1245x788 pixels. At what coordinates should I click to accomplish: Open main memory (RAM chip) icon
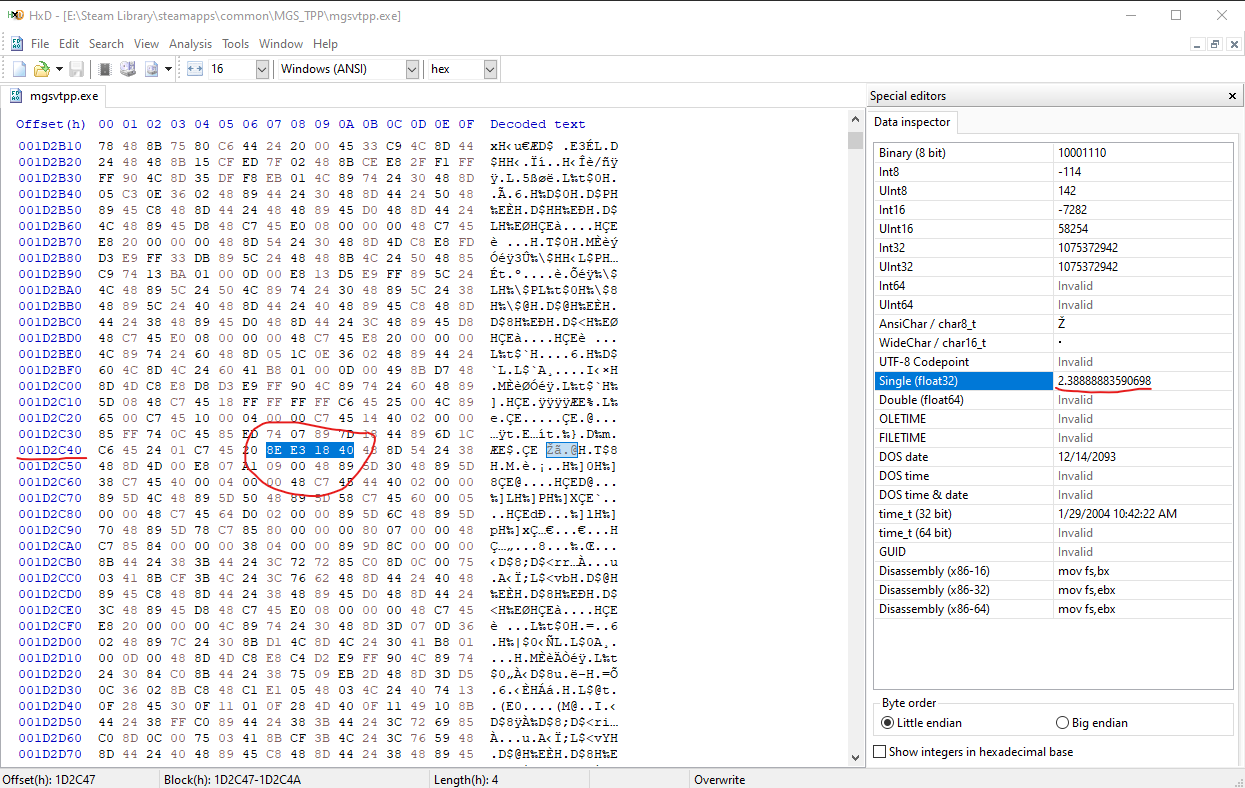pyautogui.click(x=105, y=69)
